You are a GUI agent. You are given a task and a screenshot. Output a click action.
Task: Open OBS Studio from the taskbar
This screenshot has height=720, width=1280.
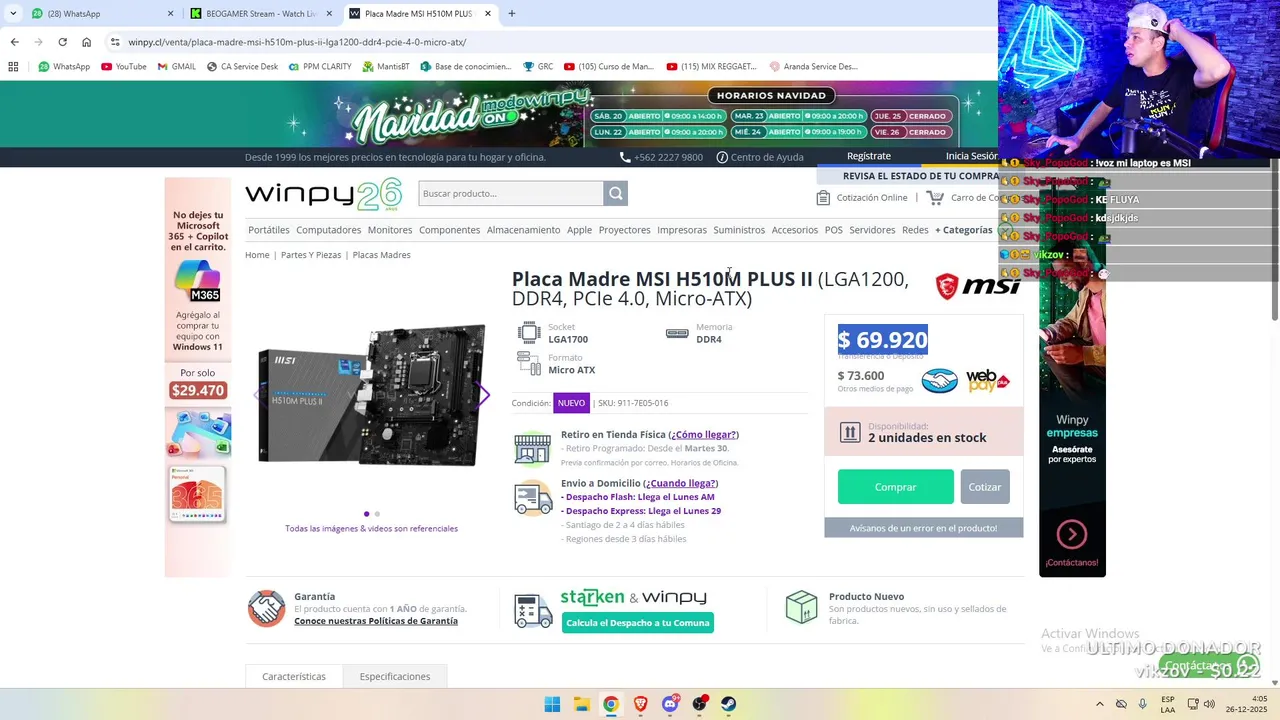pyautogui.click(x=700, y=704)
